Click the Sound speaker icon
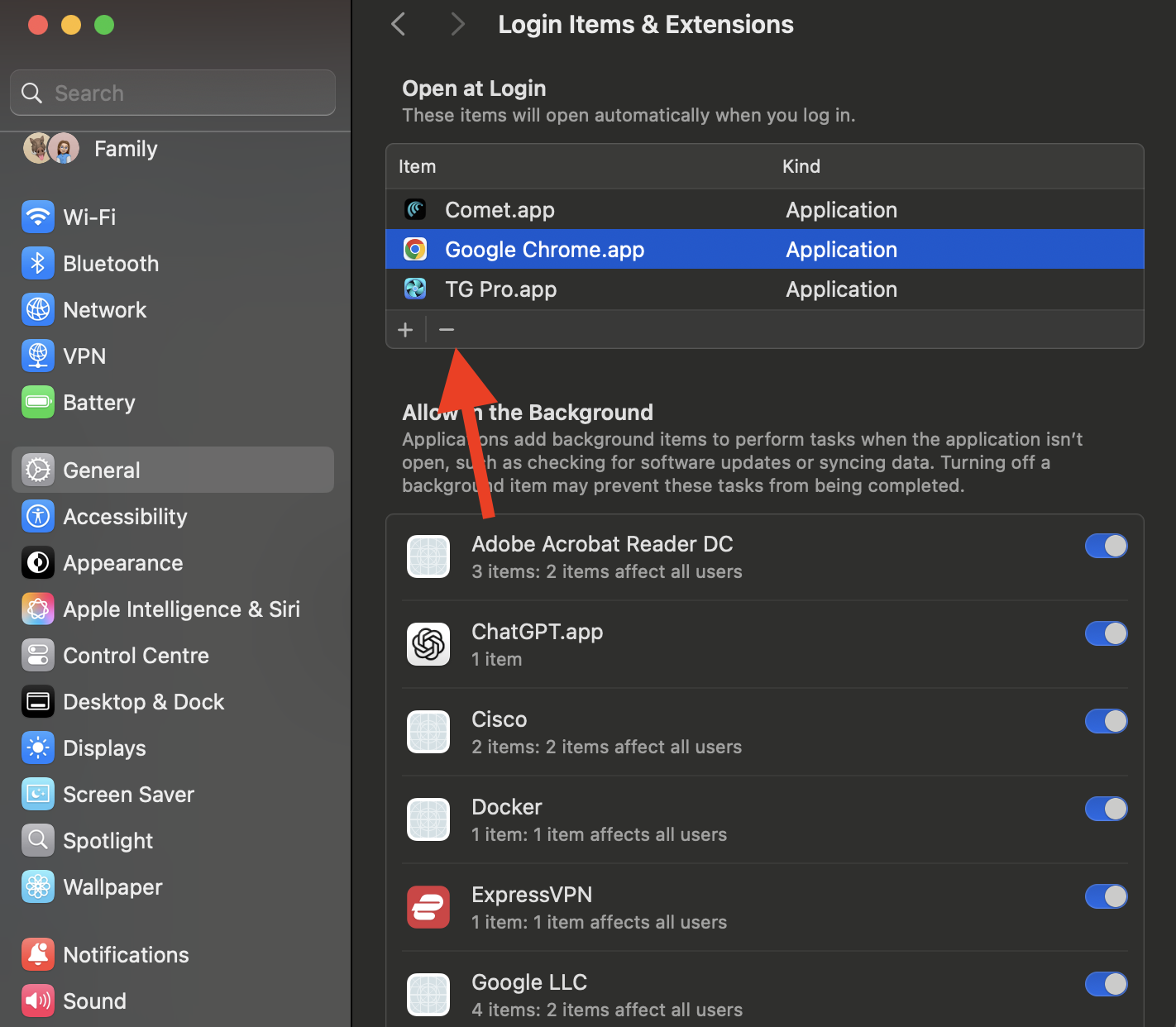The width and height of the screenshot is (1176, 1027). tap(38, 1001)
